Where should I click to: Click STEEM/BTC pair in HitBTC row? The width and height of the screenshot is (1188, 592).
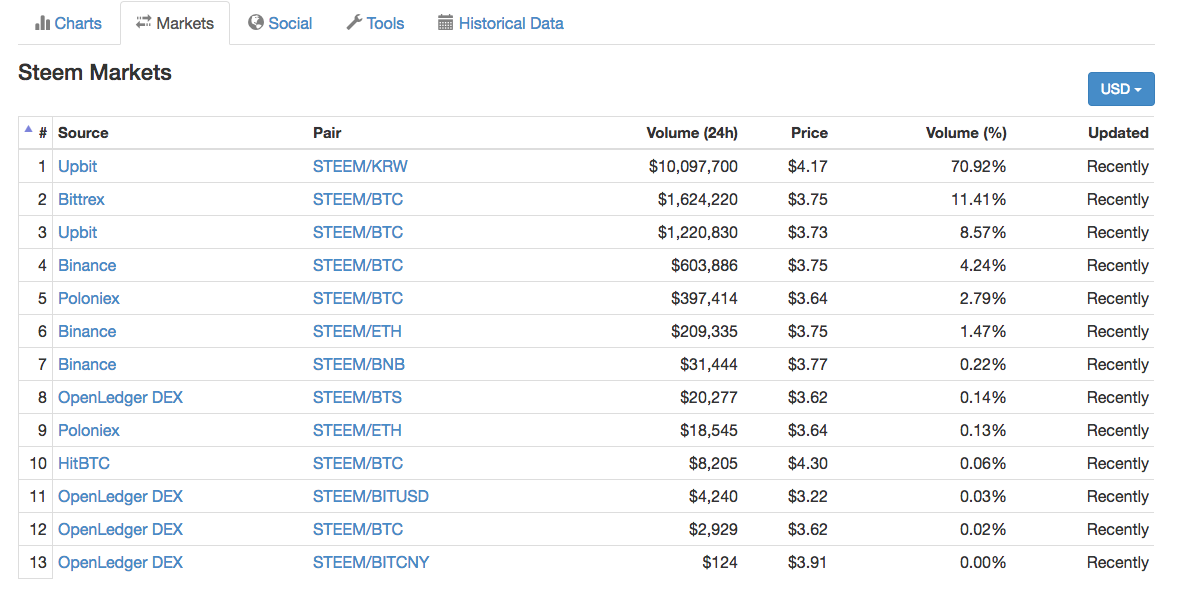click(358, 463)
